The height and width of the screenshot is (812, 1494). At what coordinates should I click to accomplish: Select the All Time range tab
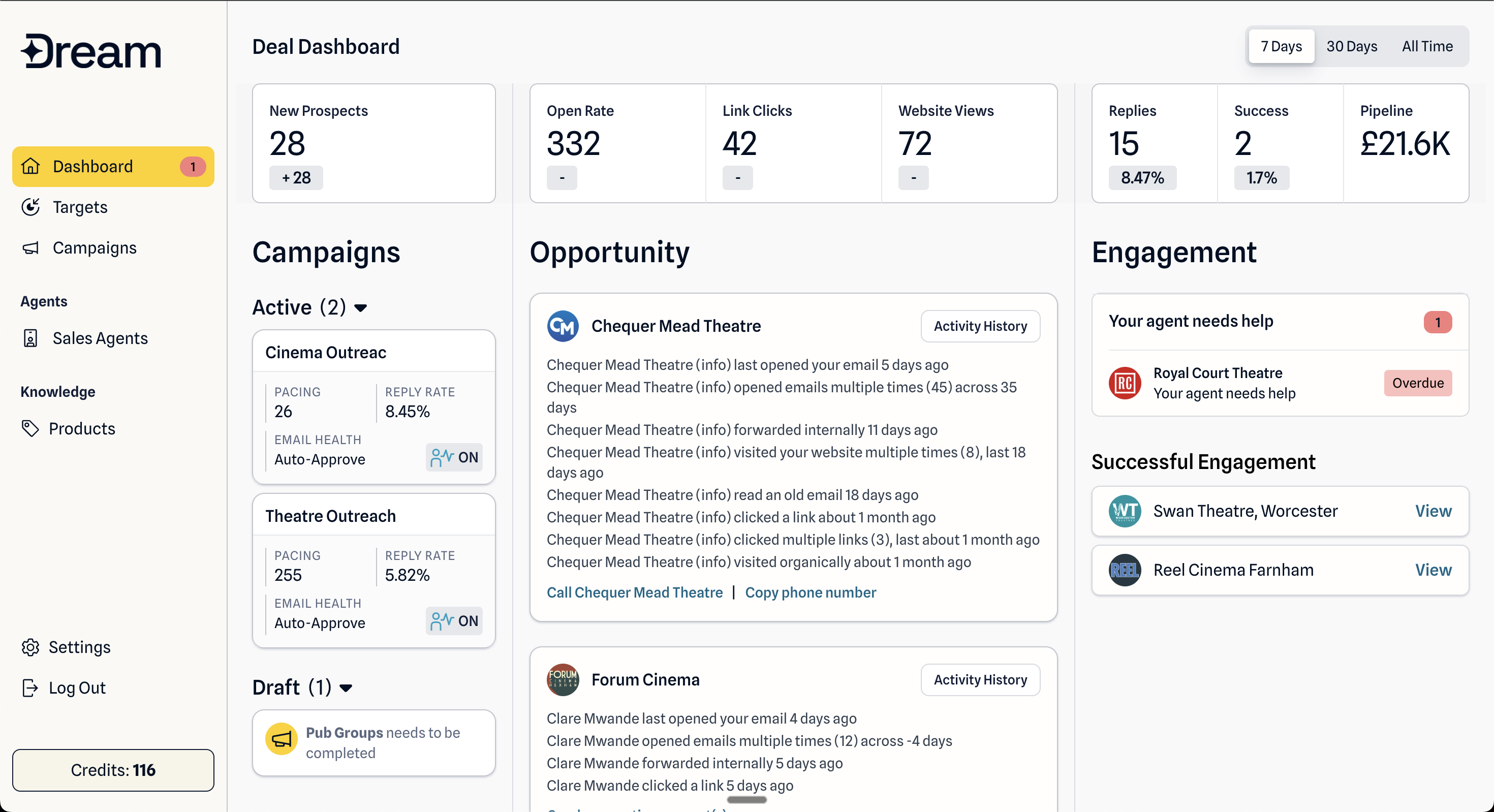1427,46
